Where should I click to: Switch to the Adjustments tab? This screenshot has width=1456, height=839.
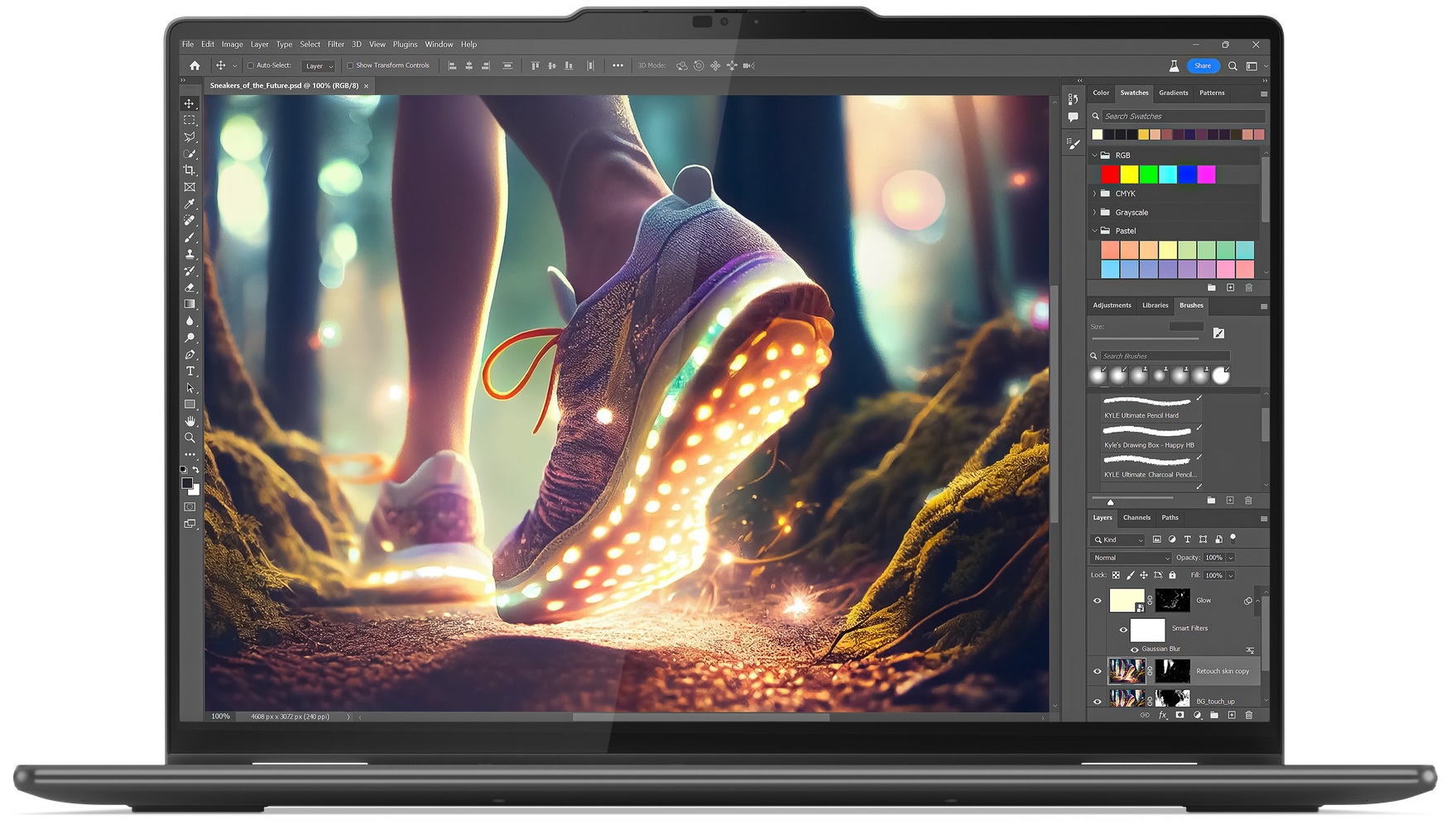1112,305
